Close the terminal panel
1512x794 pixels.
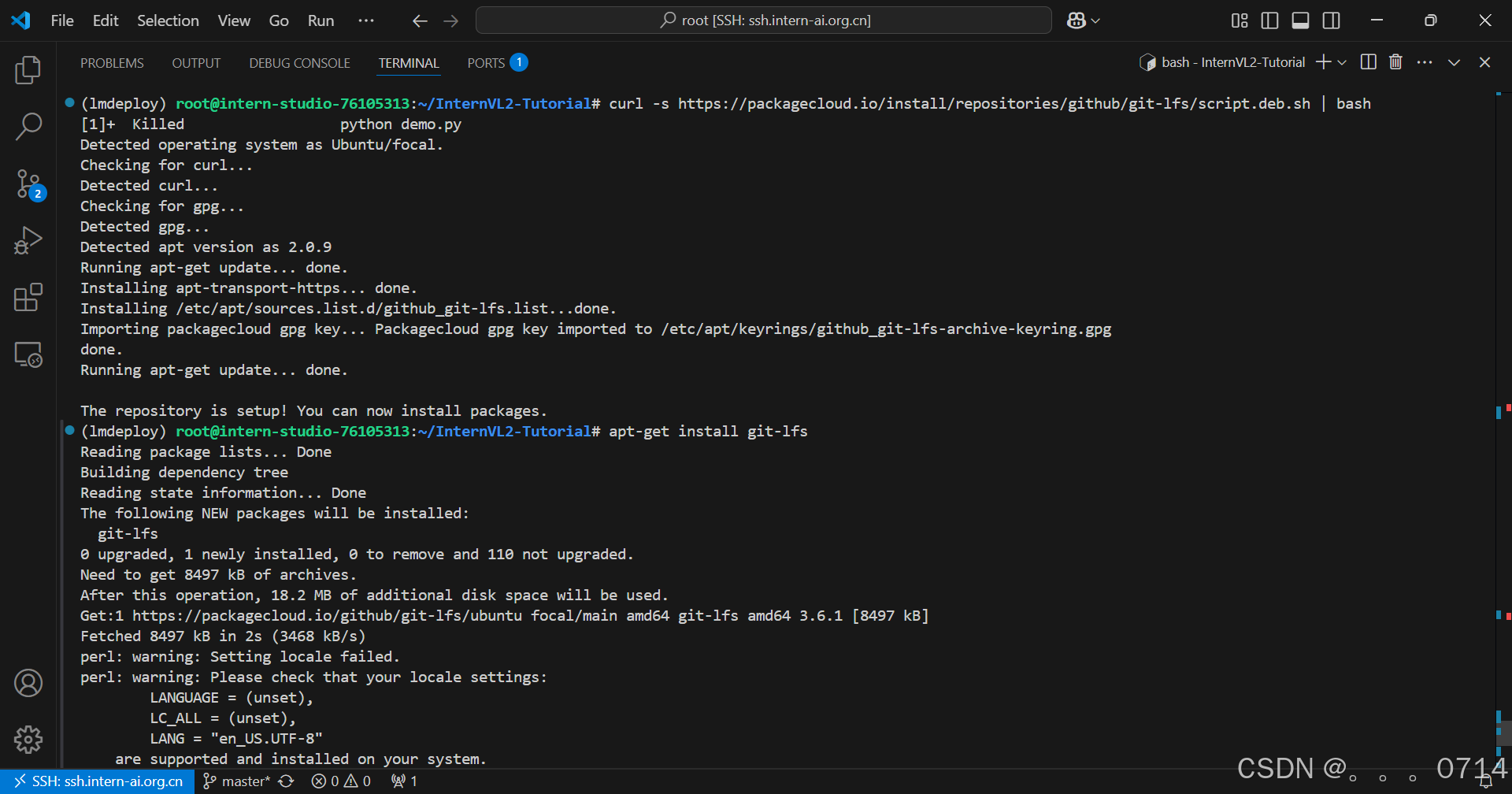coord(1484,62)
